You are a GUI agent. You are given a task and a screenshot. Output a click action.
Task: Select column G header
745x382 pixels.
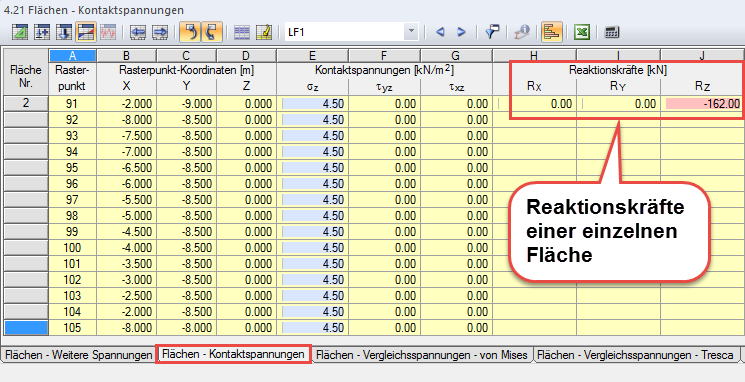pos(456,56)
